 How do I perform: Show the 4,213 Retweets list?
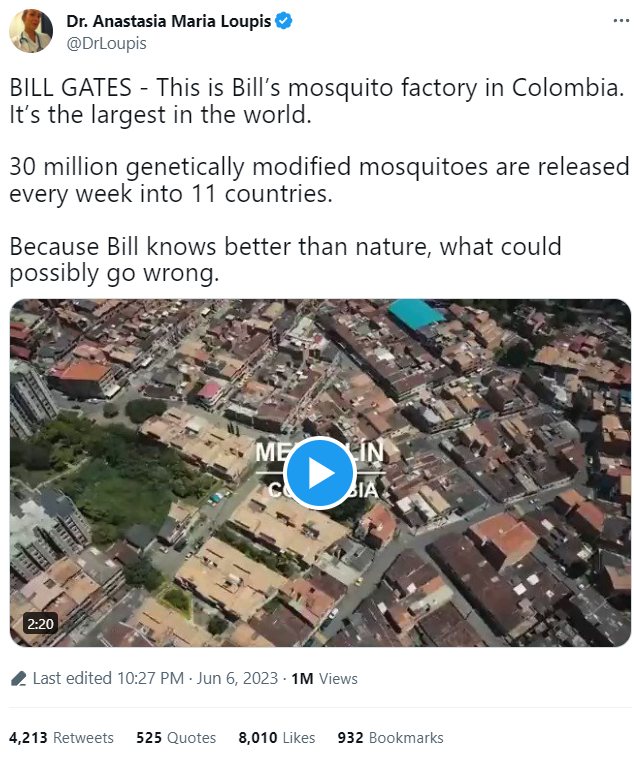click(61, 738)
